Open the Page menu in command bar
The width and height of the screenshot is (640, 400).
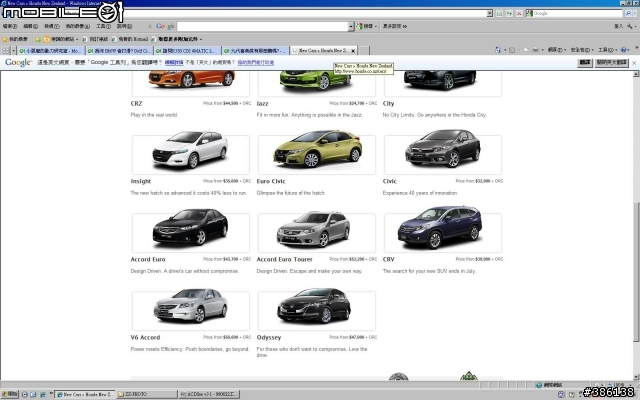pos(556,50)
